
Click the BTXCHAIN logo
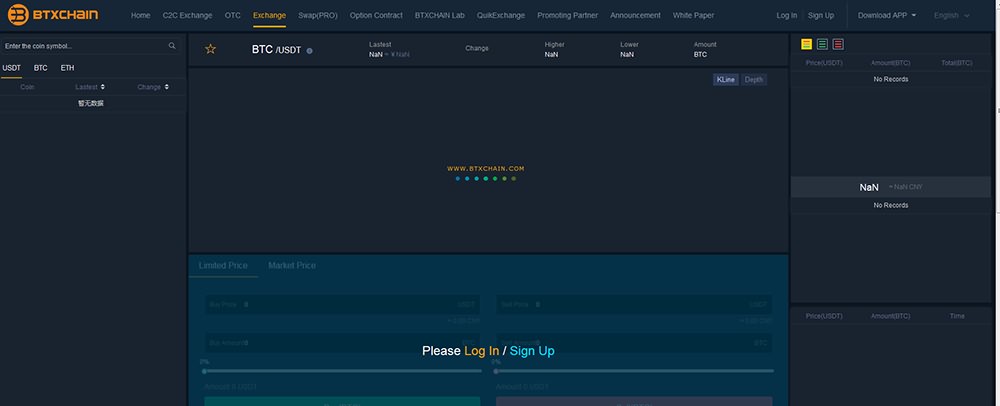[53, 15]
